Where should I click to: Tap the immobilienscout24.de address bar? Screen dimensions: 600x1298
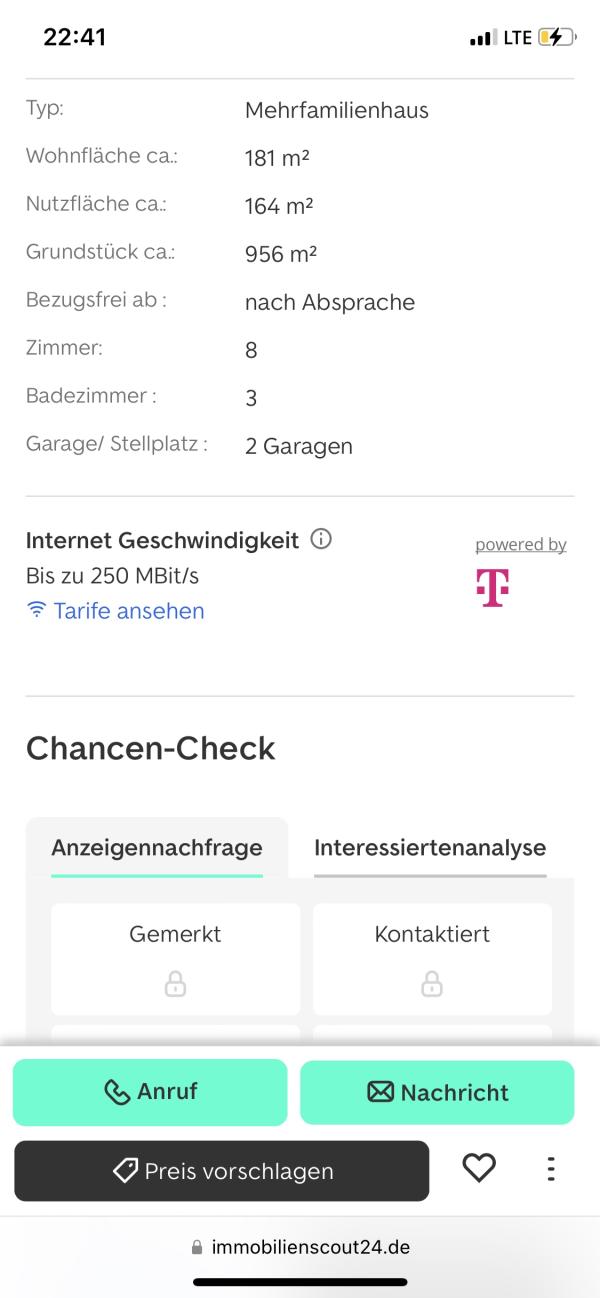(x=300, y=1247)
